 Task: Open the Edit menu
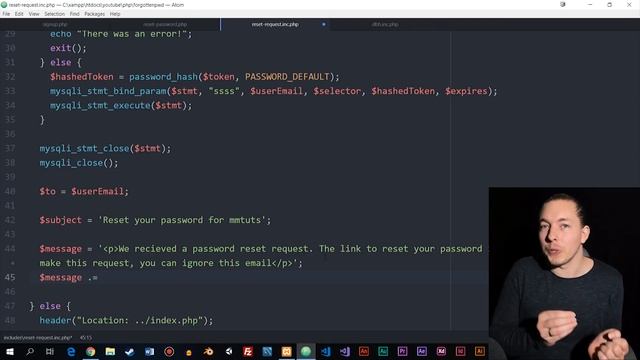(19, 14)
